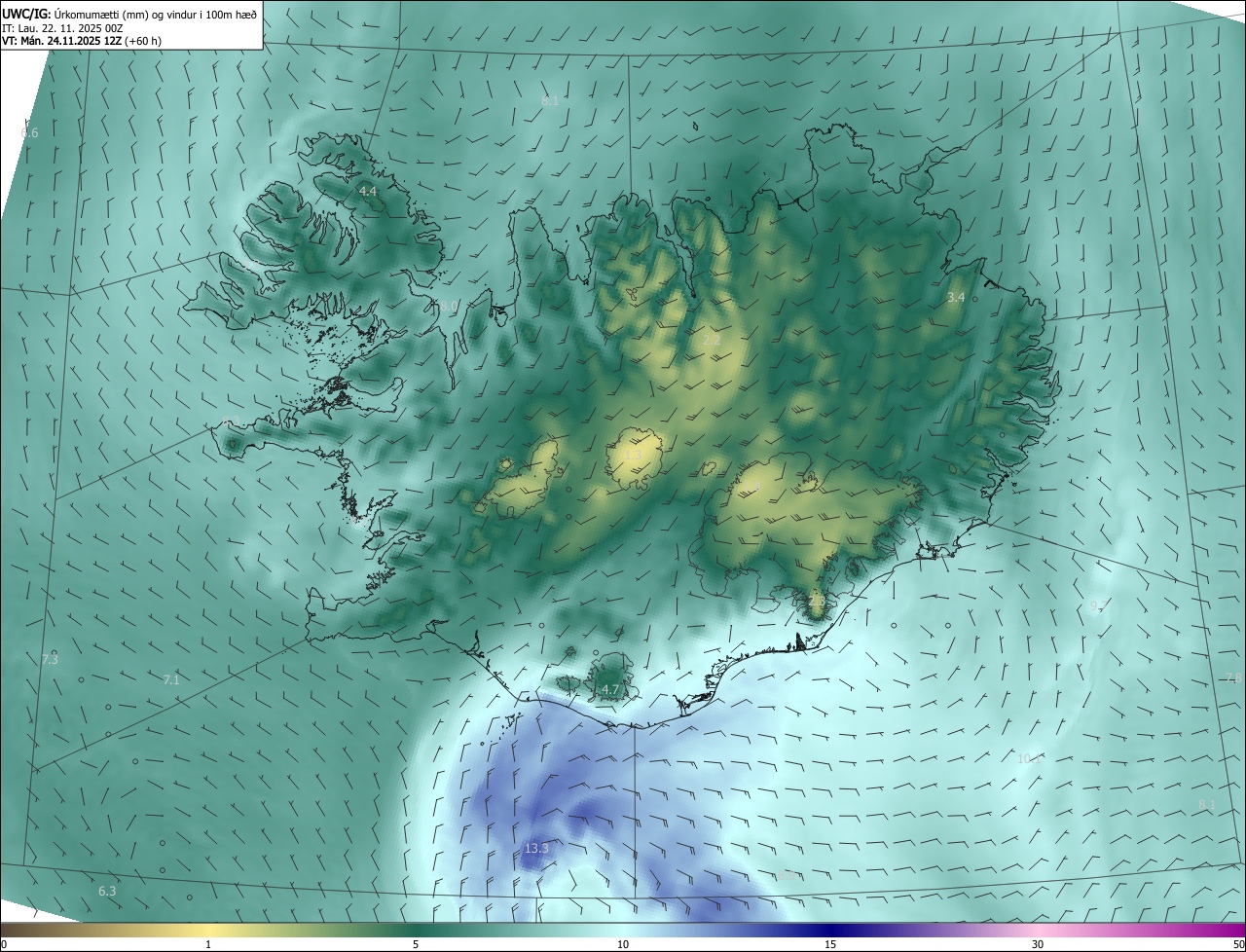Click the 1.3 value label on the glacier

coord(633,454)
